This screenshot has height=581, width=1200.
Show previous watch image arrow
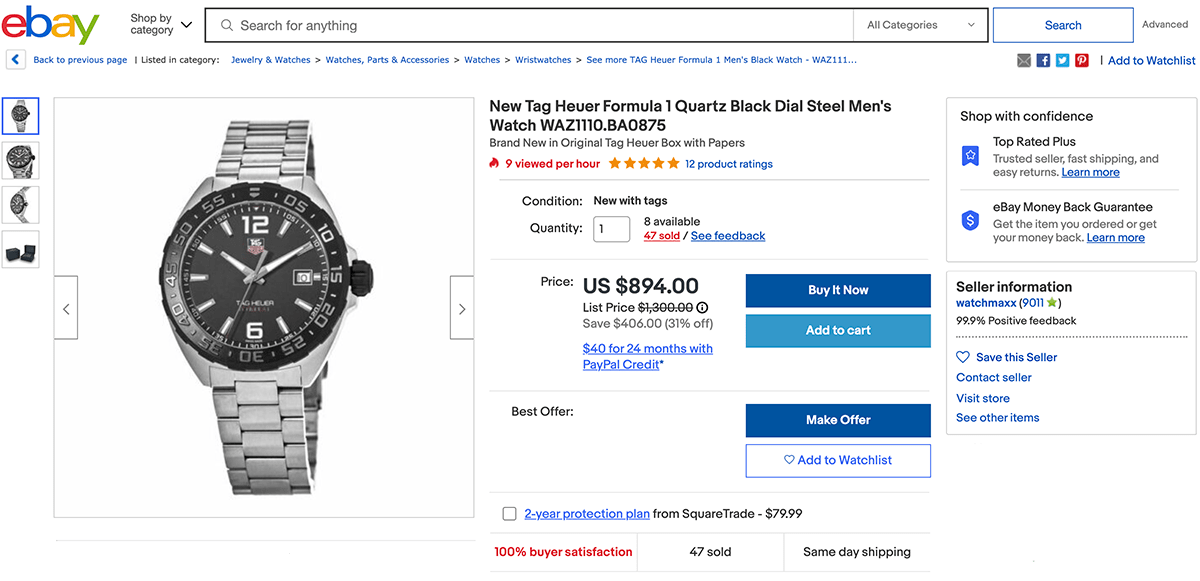click(66, 309)
